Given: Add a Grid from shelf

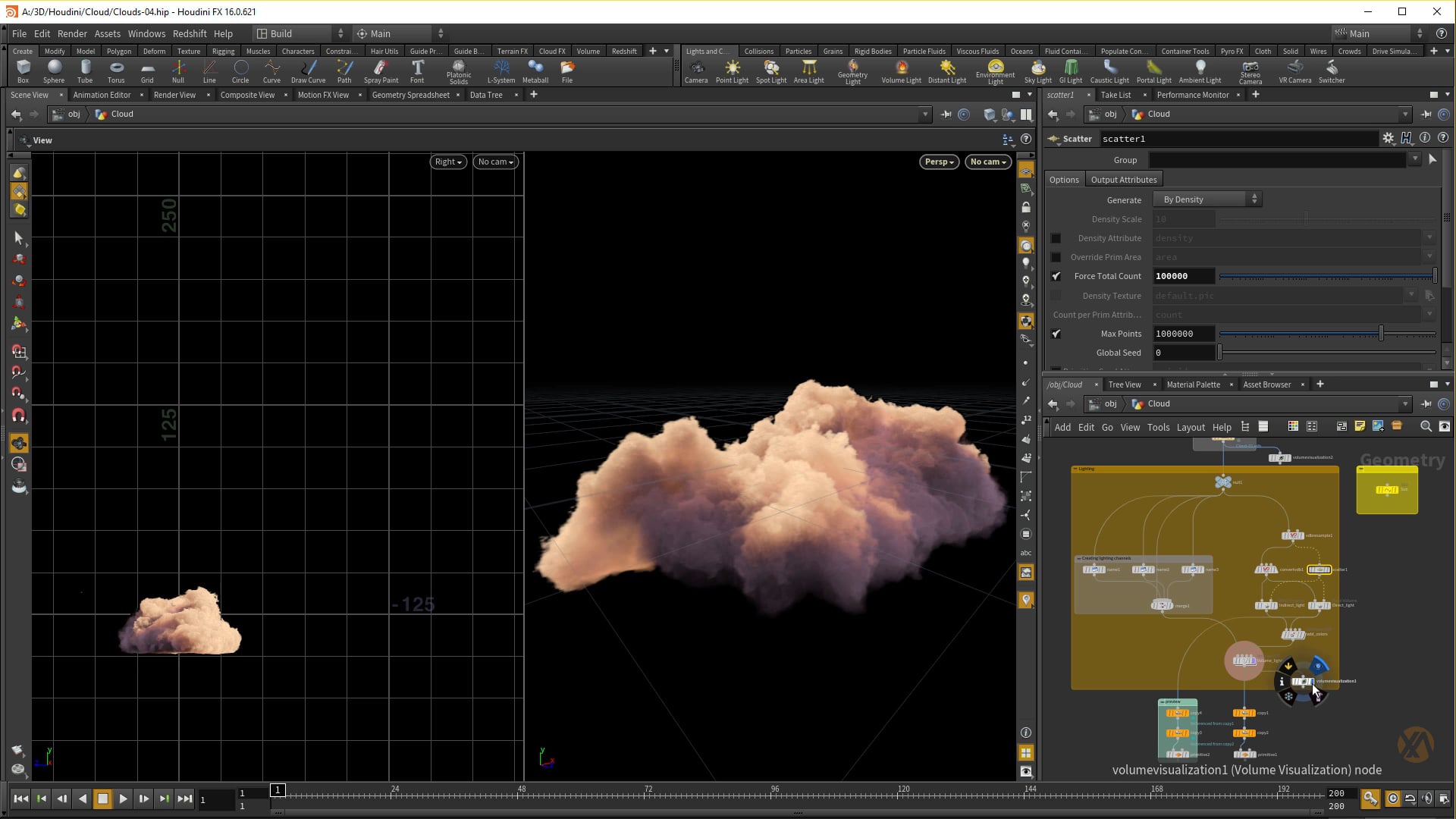Looking at the screenshot, I should [x=147, y=71].
